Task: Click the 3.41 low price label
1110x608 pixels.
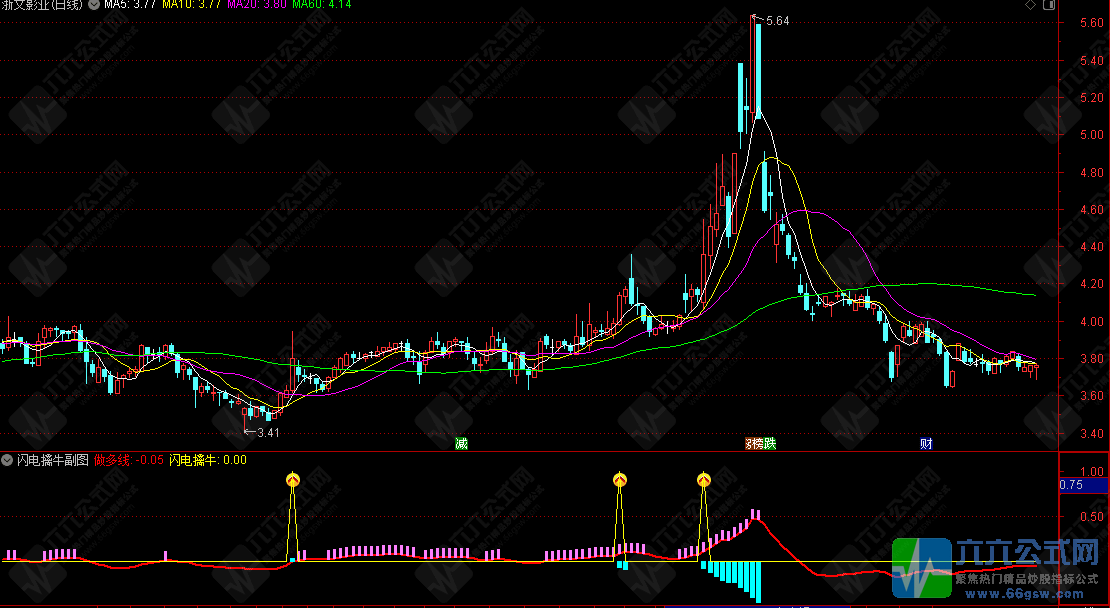Action: point(265,432)
